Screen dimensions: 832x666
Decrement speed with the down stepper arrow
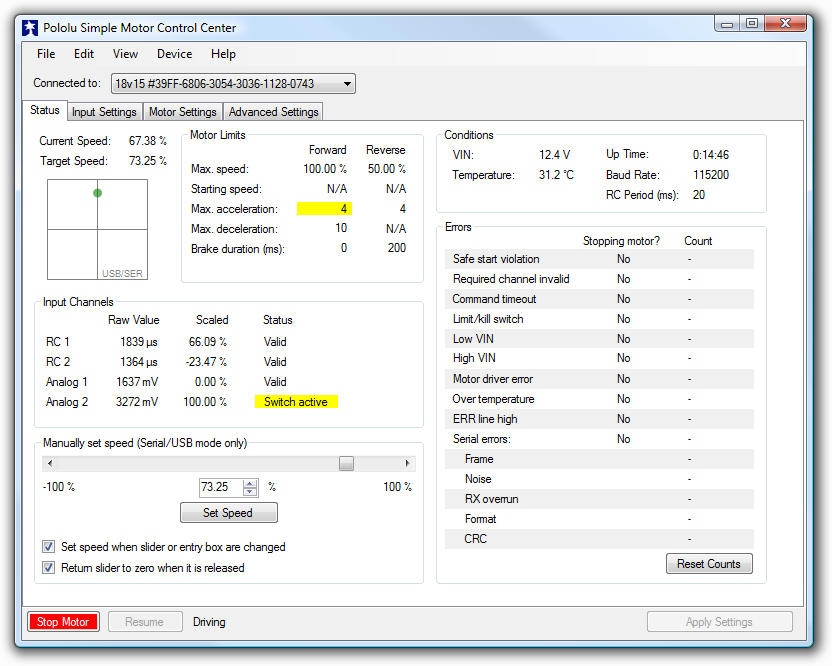tap(250, 492)
